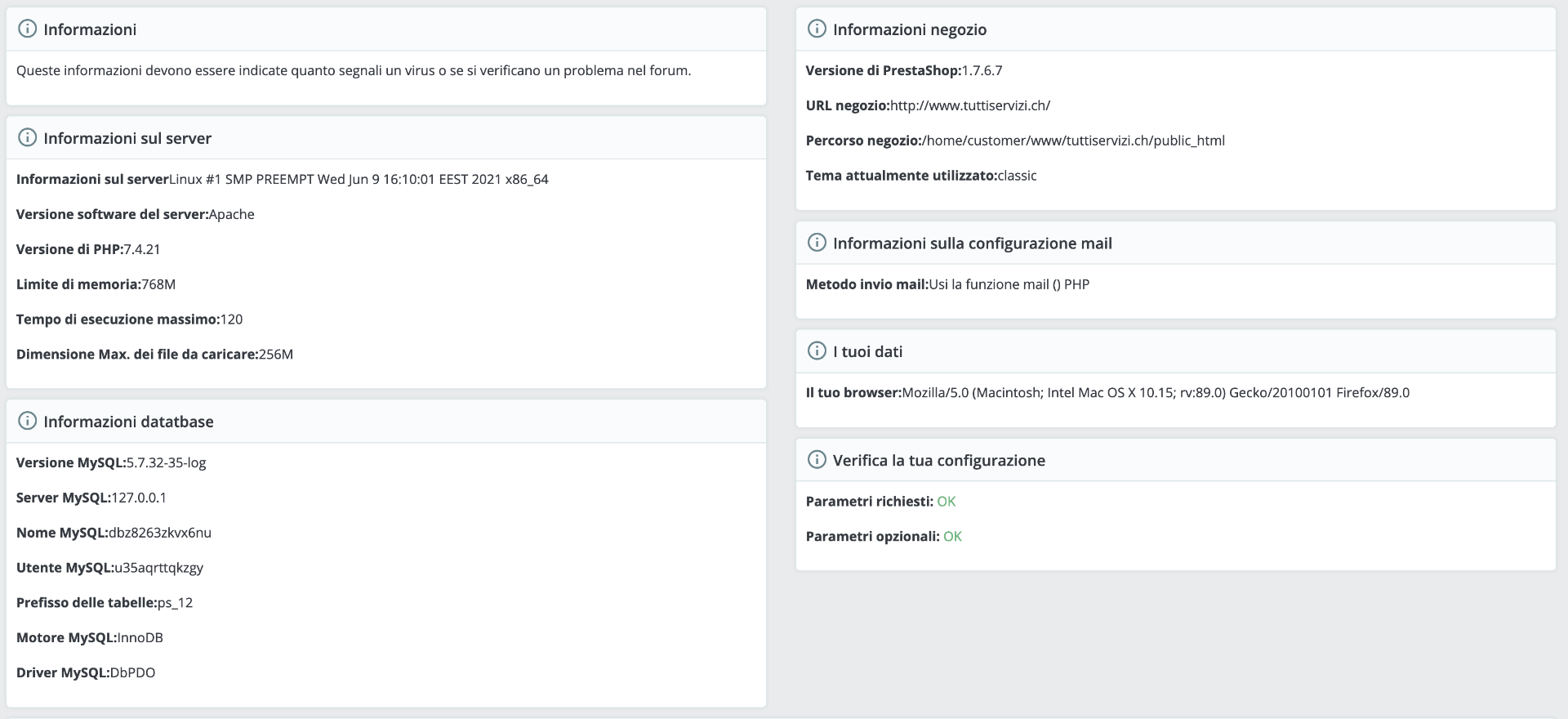Click the green OK for Parametri opzionali
The height and width of the screenshot is (719, 1568).
point(952,537)
